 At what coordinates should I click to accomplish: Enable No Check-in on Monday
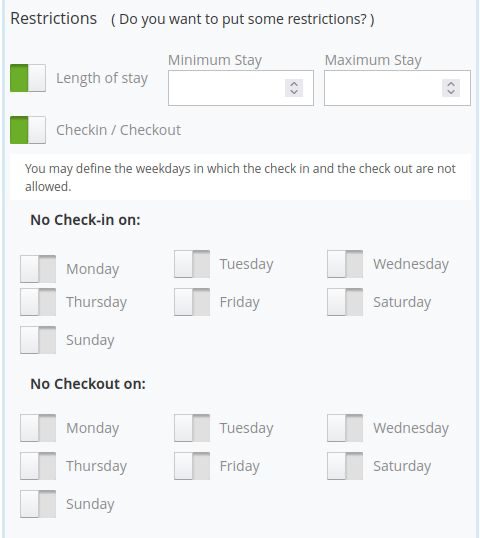pos(38,269)
